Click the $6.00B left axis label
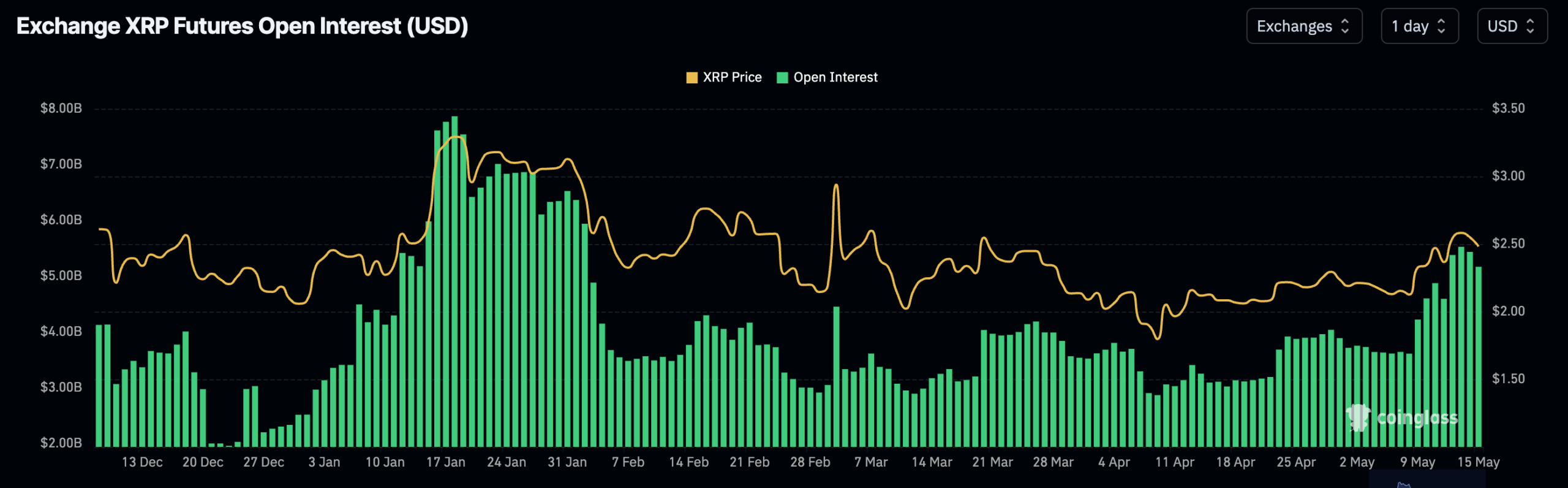The width and height of the screenshot is (1568, 488). 61,220
